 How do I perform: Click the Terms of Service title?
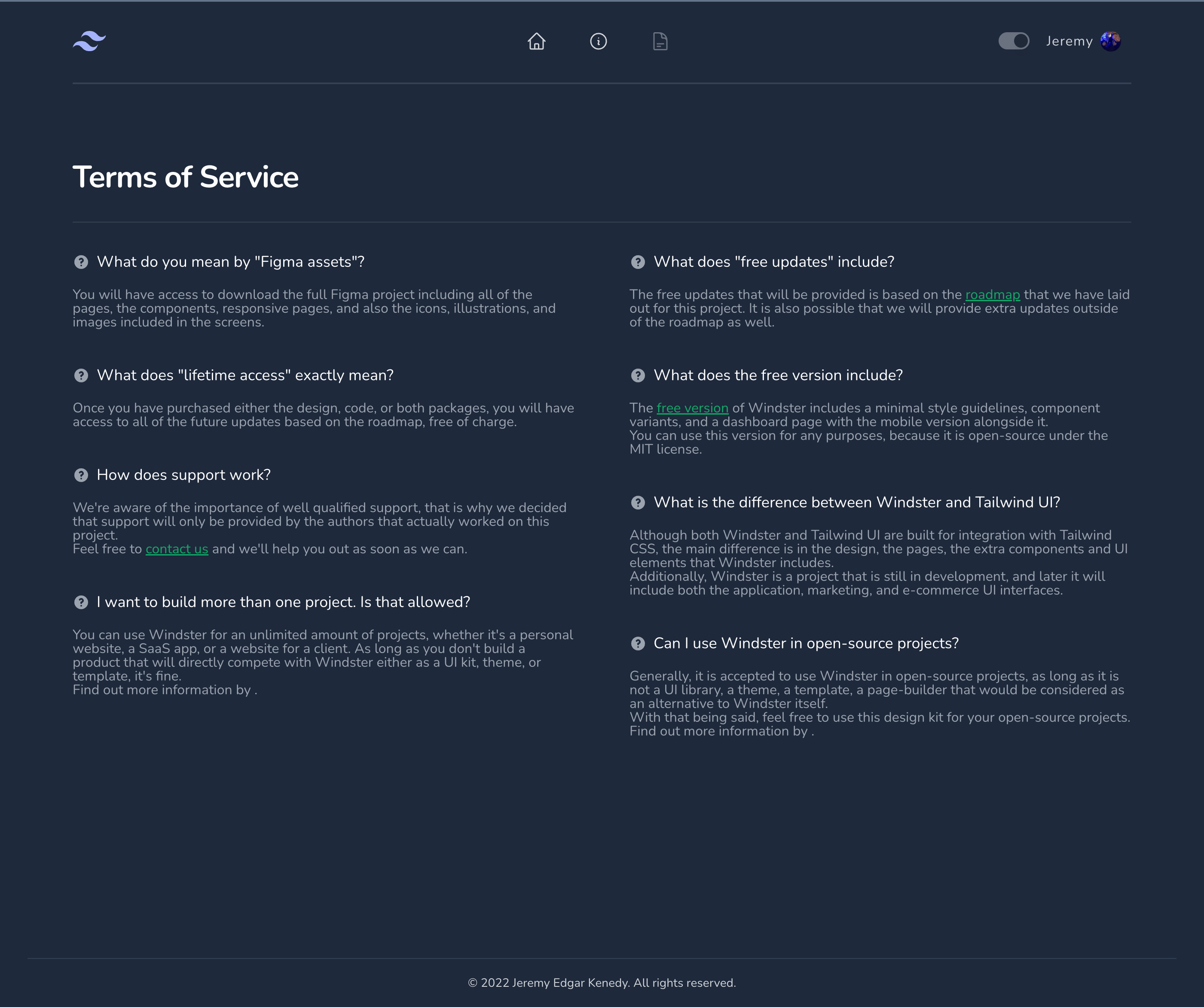tap(185, 177)
